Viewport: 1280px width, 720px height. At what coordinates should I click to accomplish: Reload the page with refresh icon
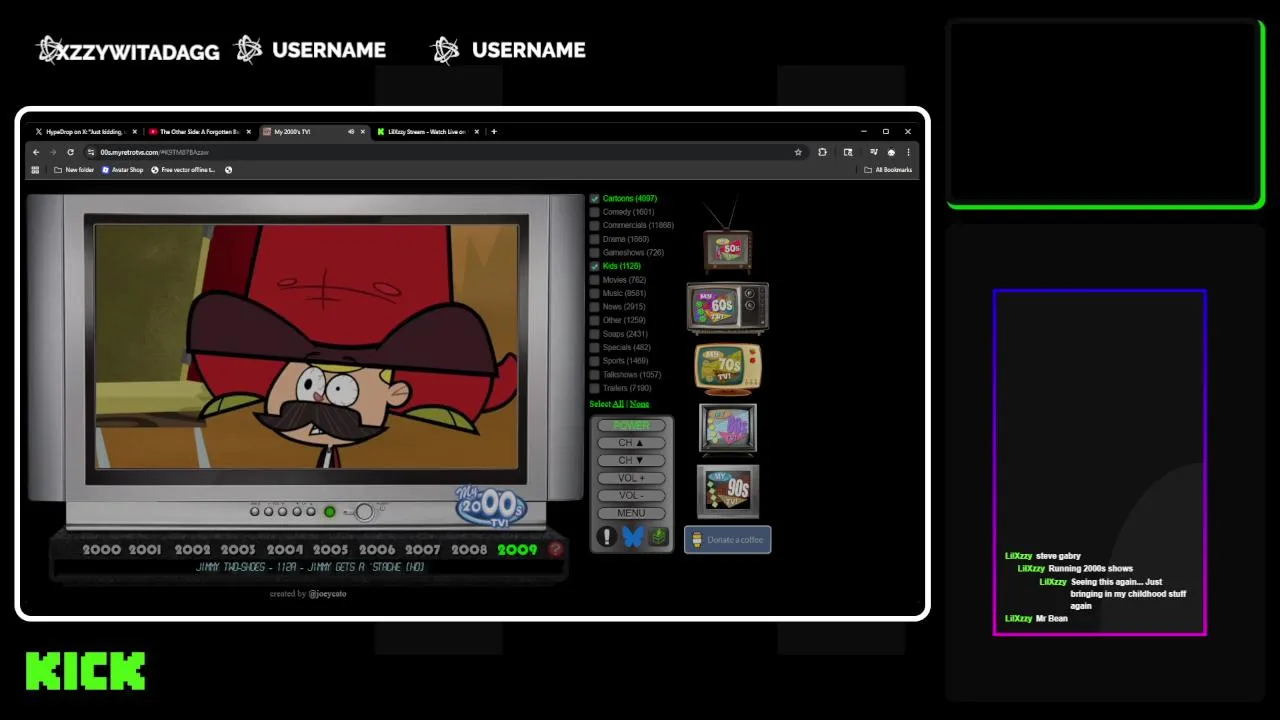(70, 152)
